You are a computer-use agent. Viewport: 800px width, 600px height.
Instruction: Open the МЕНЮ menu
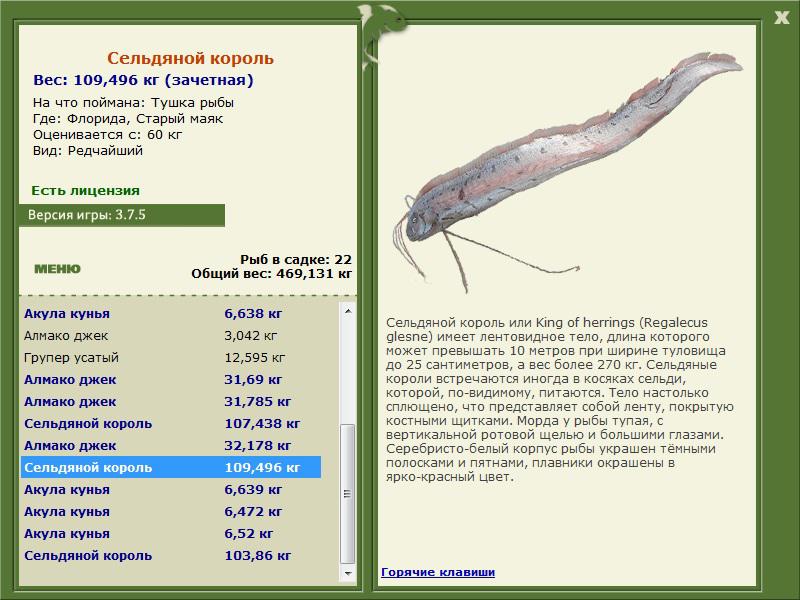pos(57,269)
